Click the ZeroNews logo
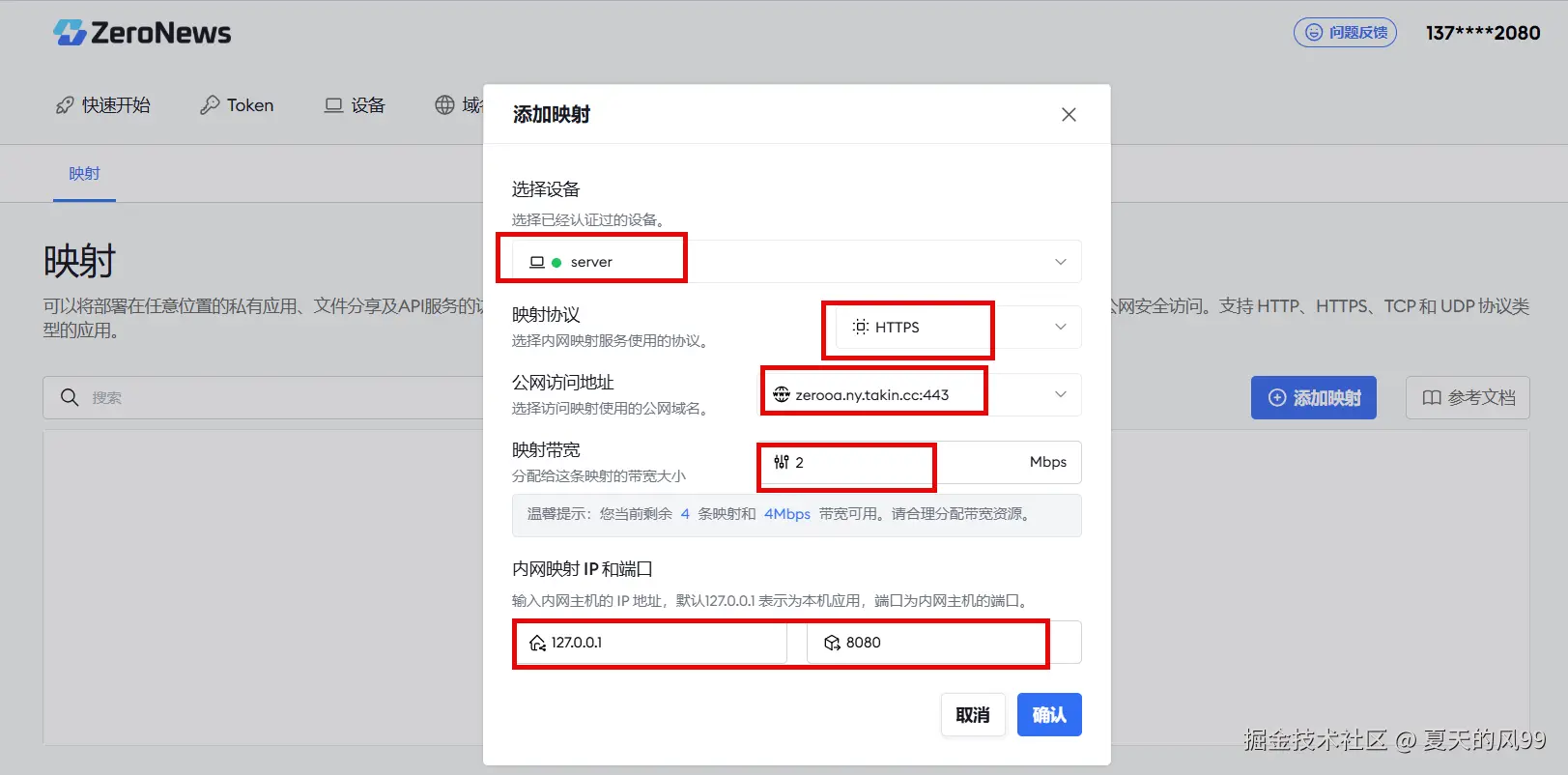1568x775 pixels. (x=142, y=33)
